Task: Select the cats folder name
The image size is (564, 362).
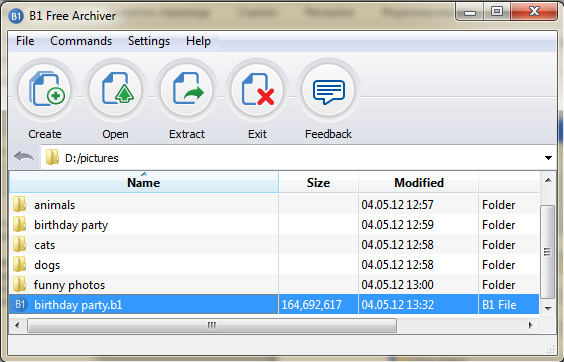Action: (x=45, y=245)
